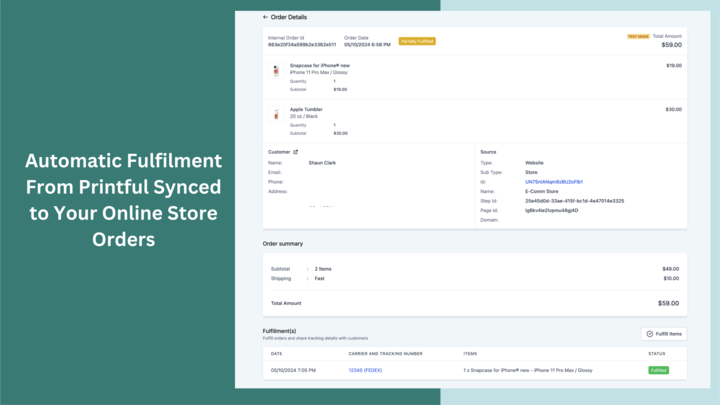Click the STATUS column header
This screenshot has width=720, height=405.
click(x=657, y=354)
